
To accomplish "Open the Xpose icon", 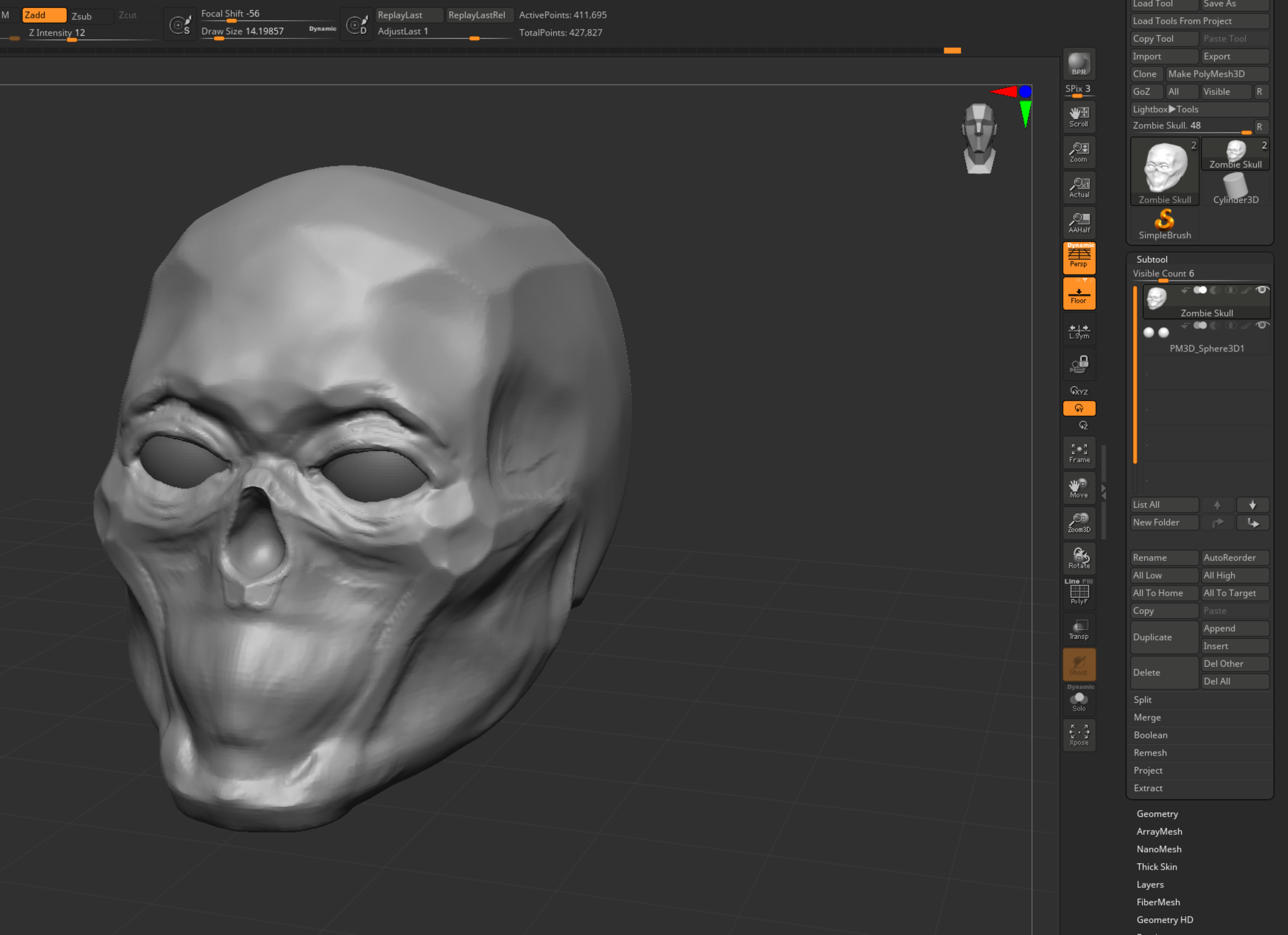I will click(1078, 734).
